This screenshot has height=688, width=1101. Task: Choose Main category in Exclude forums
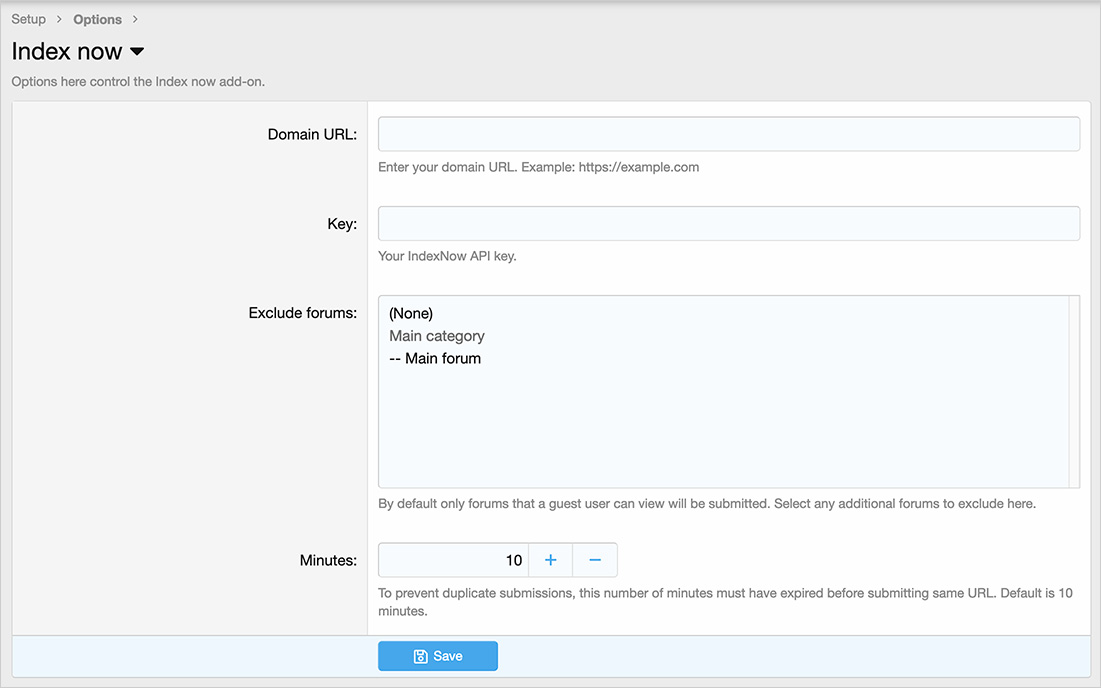437,336
